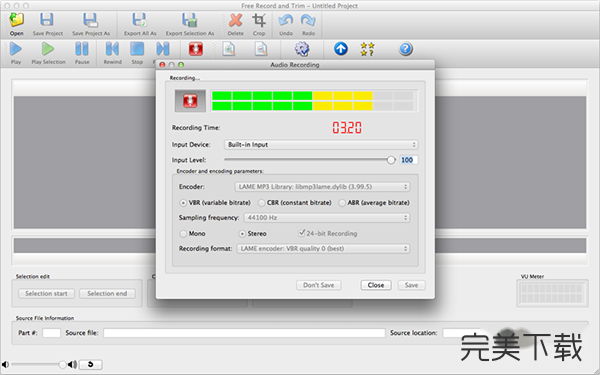600x375 pixels.
Task: Open settings with the gear icon
Action: 302,49
